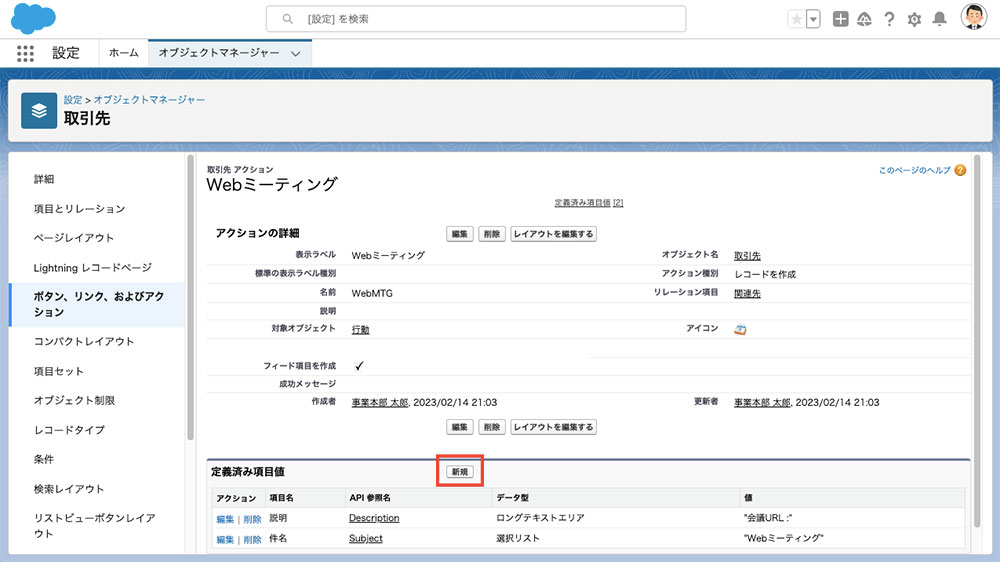Click the 設定 breadcrumb link
This screenshot has height=562, width=1000.
73,100
